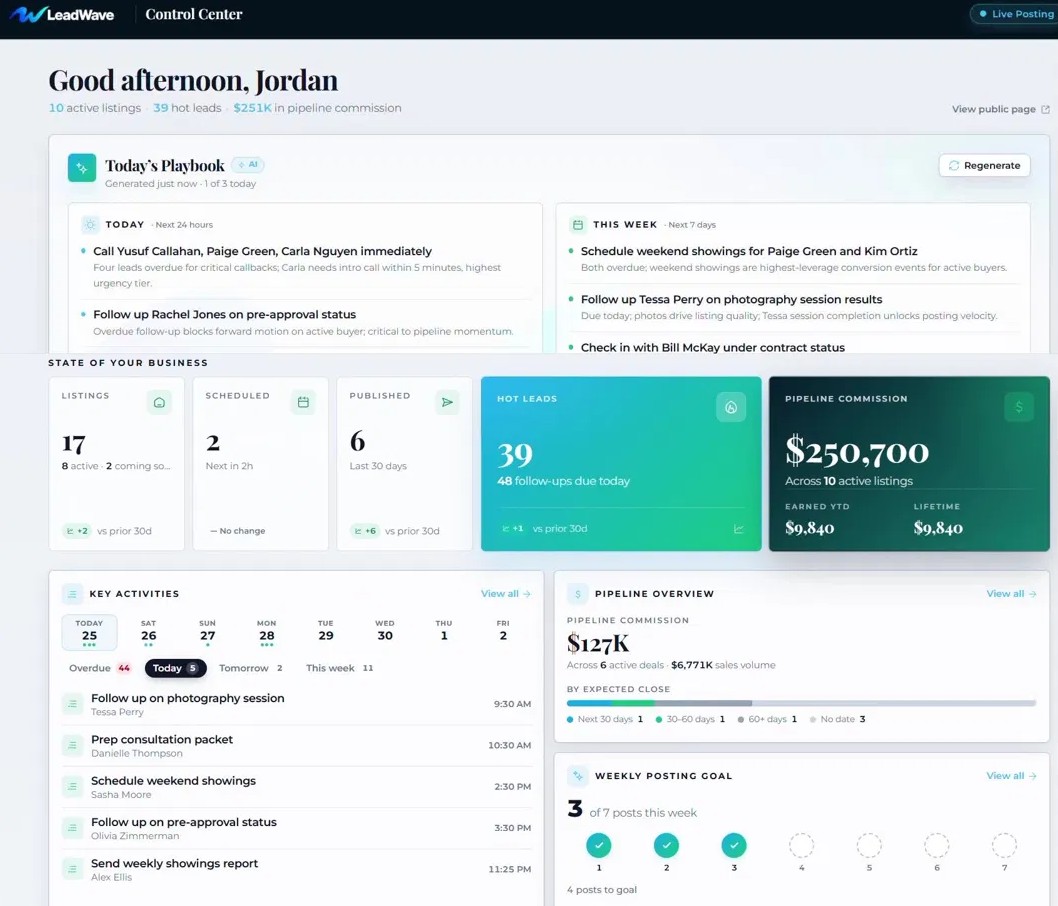
Task: Click the Key Activities list icon
Action: pos(72,594)
